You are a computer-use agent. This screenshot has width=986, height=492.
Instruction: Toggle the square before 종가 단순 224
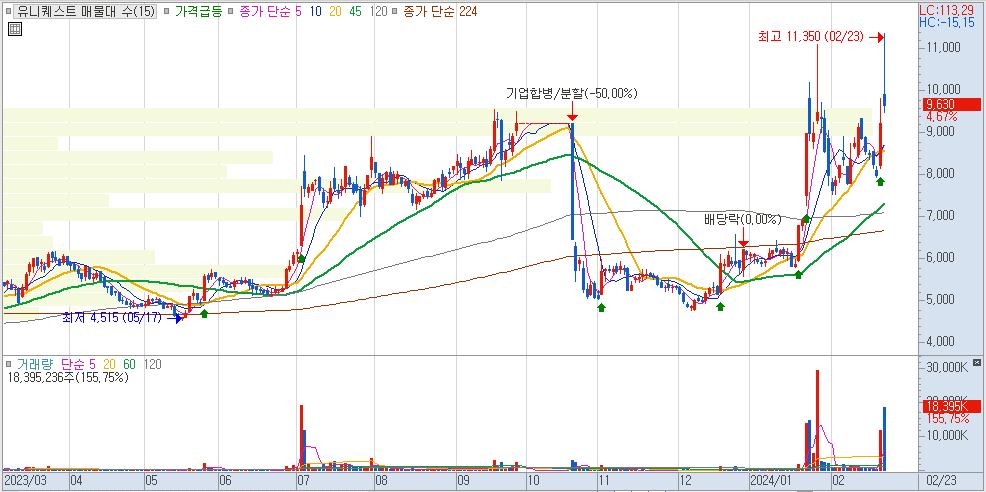(394, 11)
